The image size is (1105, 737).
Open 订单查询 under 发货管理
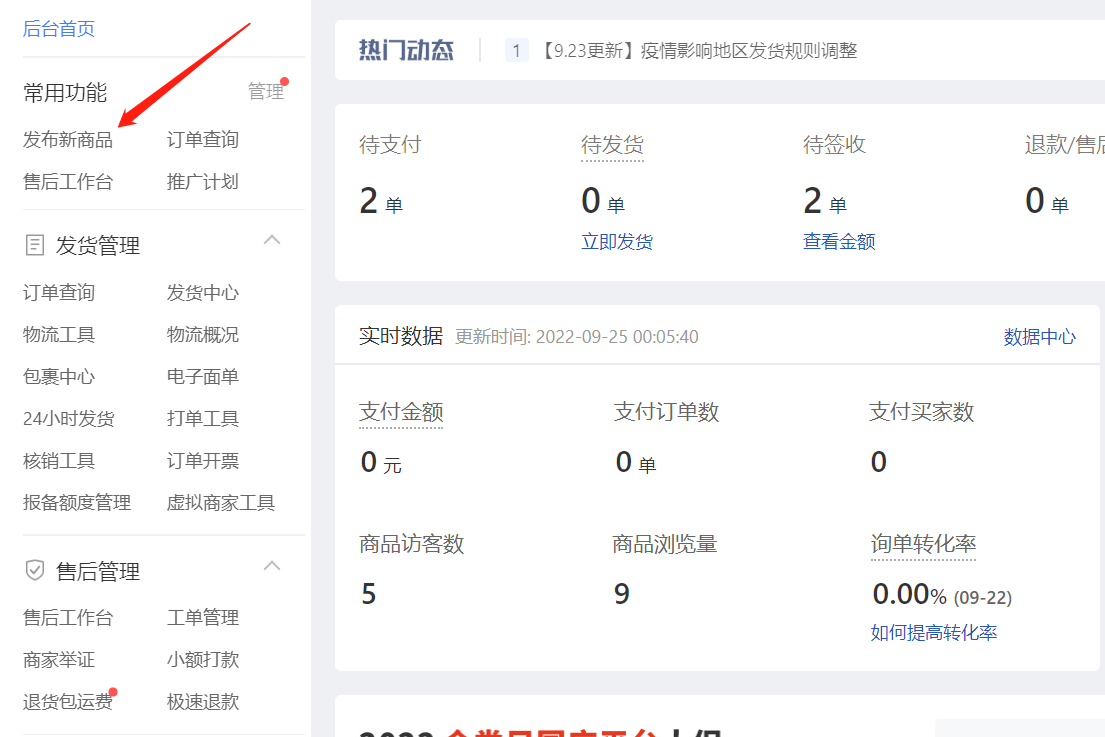59,292
